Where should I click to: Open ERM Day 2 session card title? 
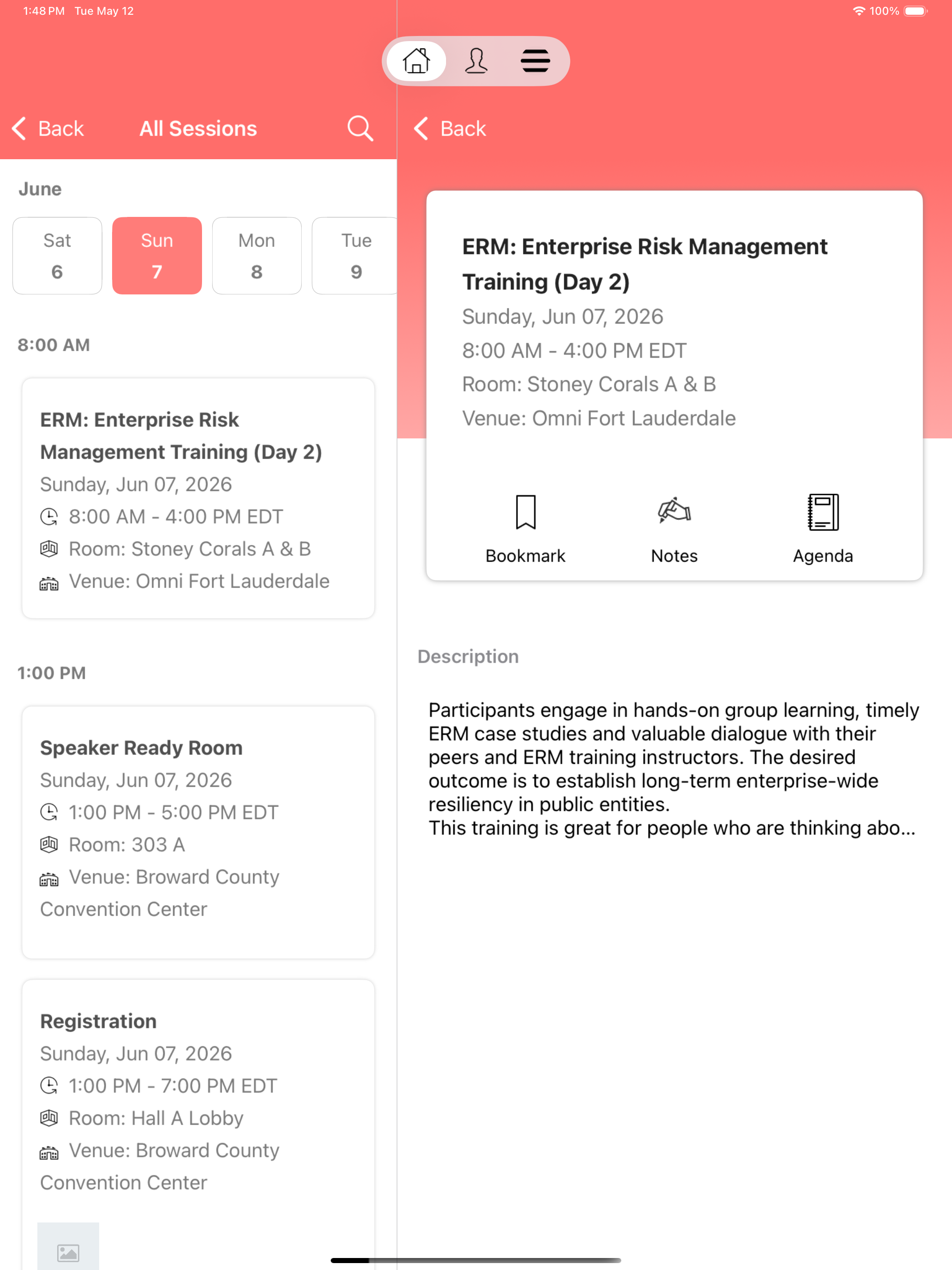[x=181, y=436]
